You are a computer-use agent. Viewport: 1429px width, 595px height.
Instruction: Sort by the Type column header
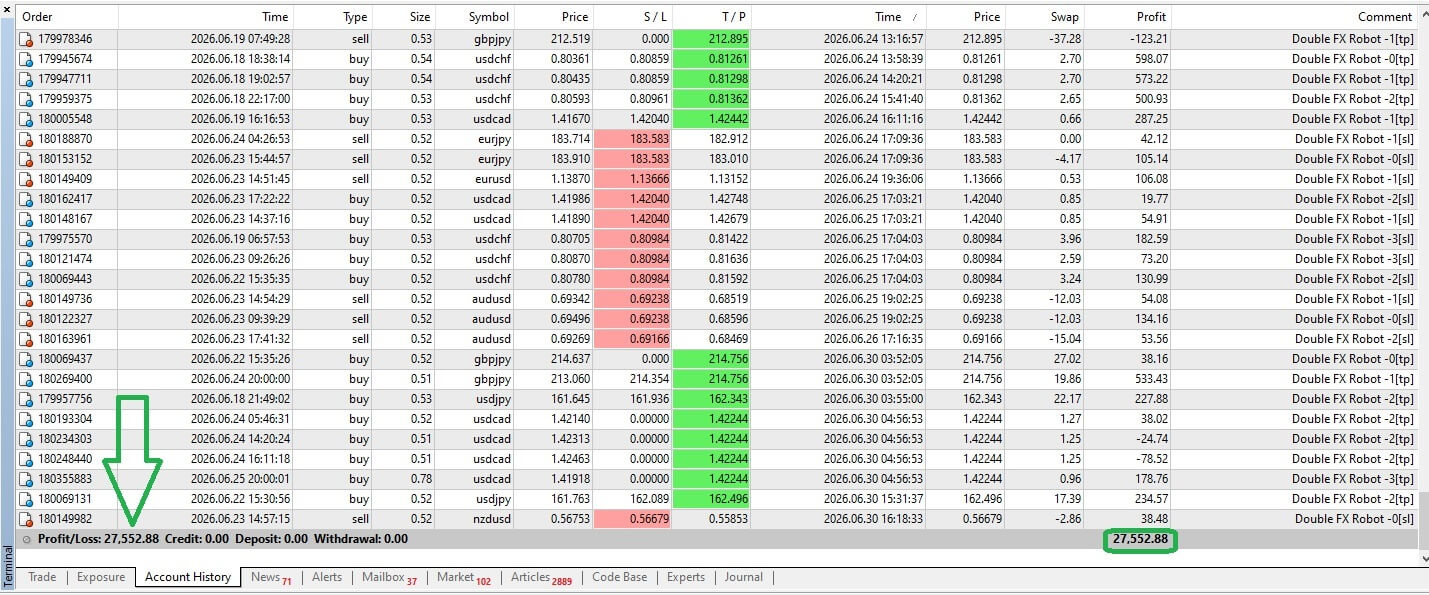(x=333, y=17)
